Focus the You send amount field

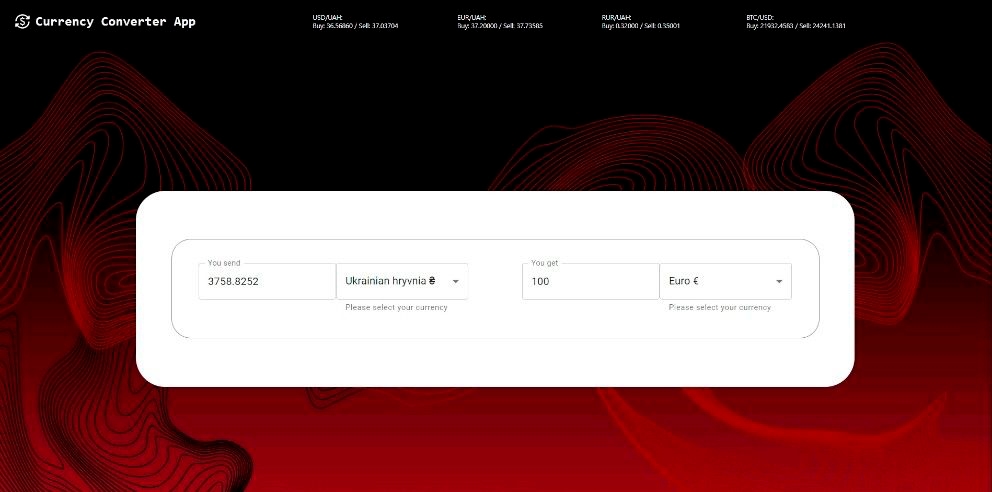click(267, 281)
